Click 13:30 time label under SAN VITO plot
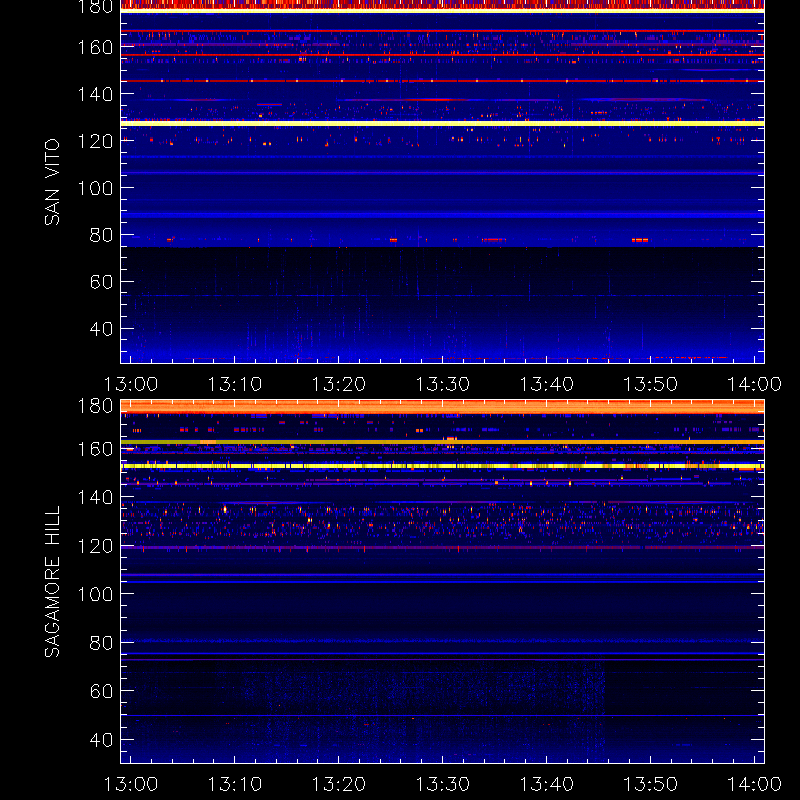 pos(443,384)
